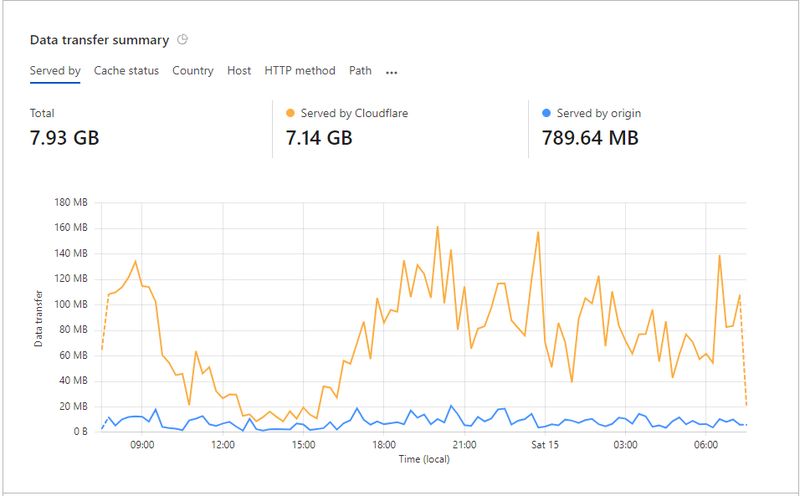Click the 140 MB y-axis label

pyautogui.click(x=71, y=253)
